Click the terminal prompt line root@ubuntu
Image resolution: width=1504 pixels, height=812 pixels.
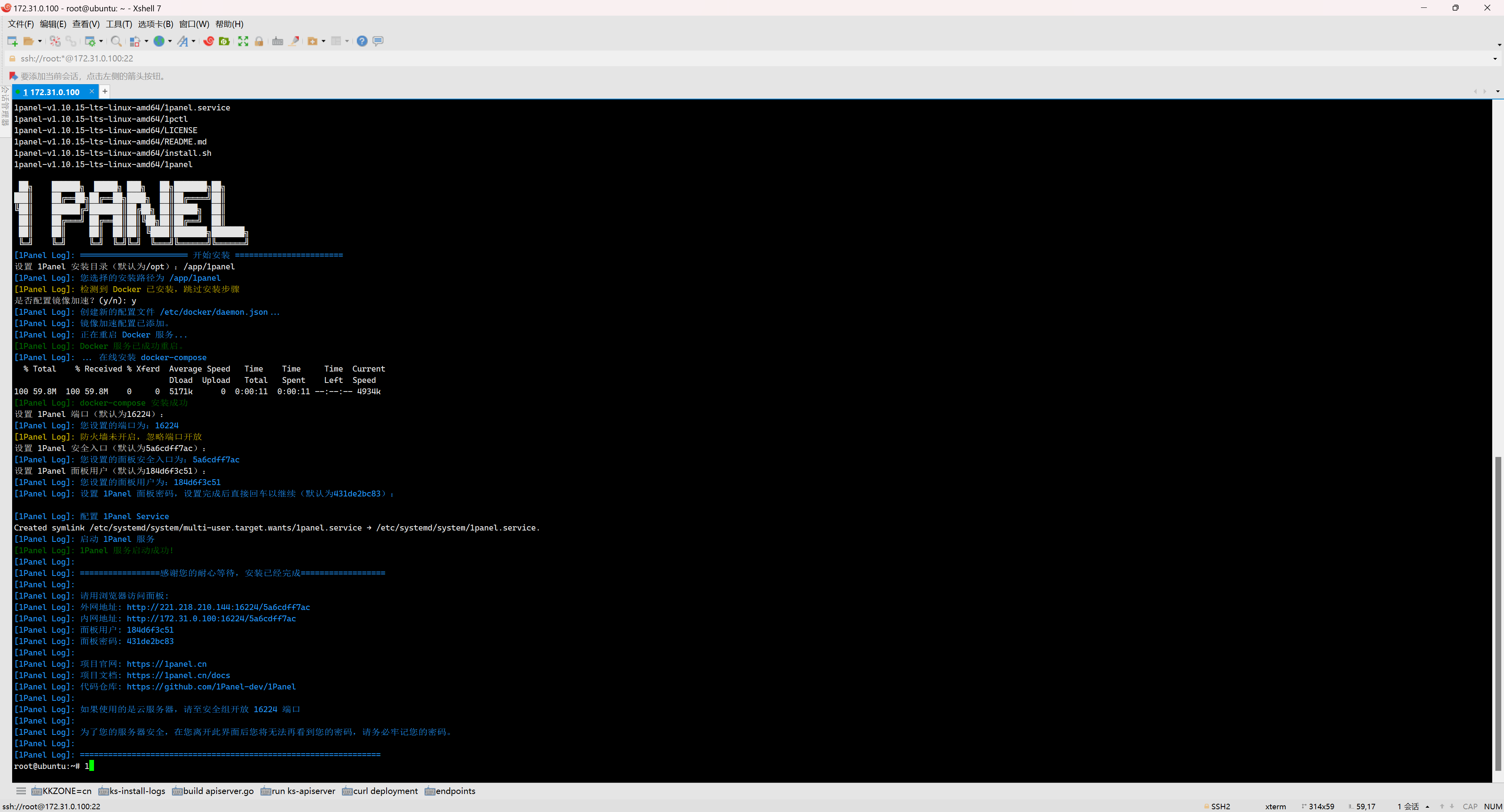click(x=54, y=766)
